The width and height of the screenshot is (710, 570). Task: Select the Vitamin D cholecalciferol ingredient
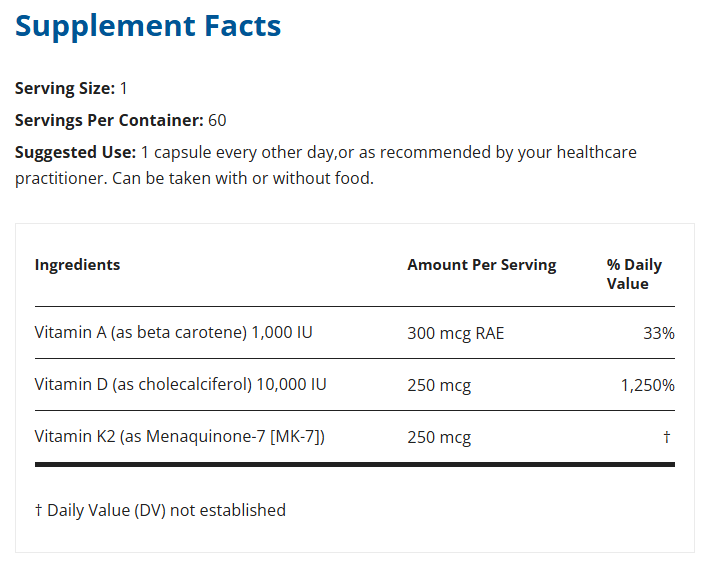click(x=180, y=384)
